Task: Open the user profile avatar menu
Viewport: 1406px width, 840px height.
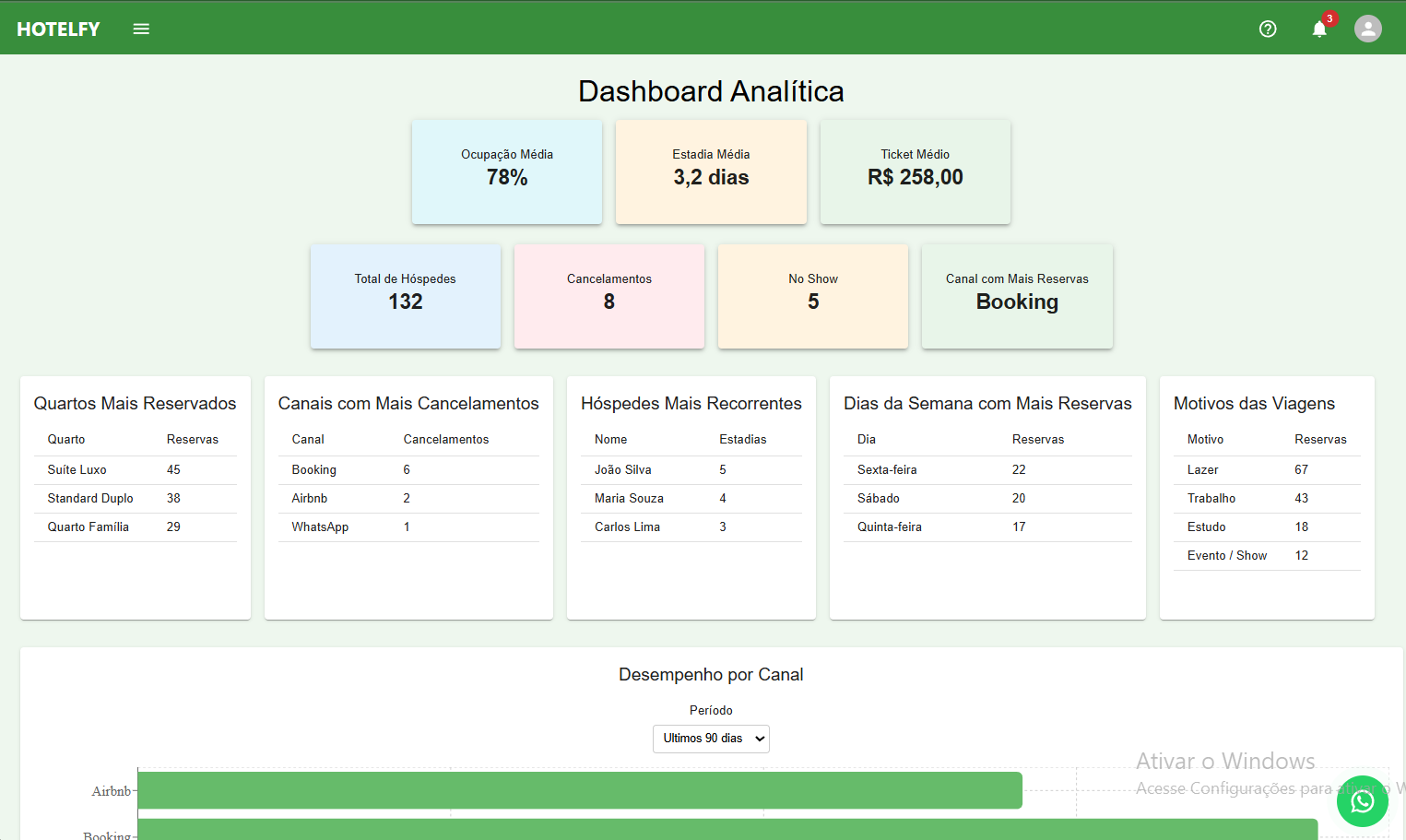Action: 1368,29
